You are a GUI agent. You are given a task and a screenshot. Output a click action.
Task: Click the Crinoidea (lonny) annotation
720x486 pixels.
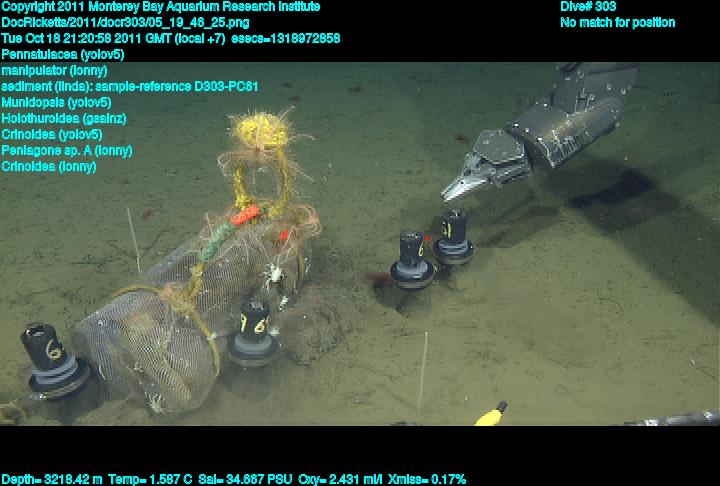click(x=49, y=166)
